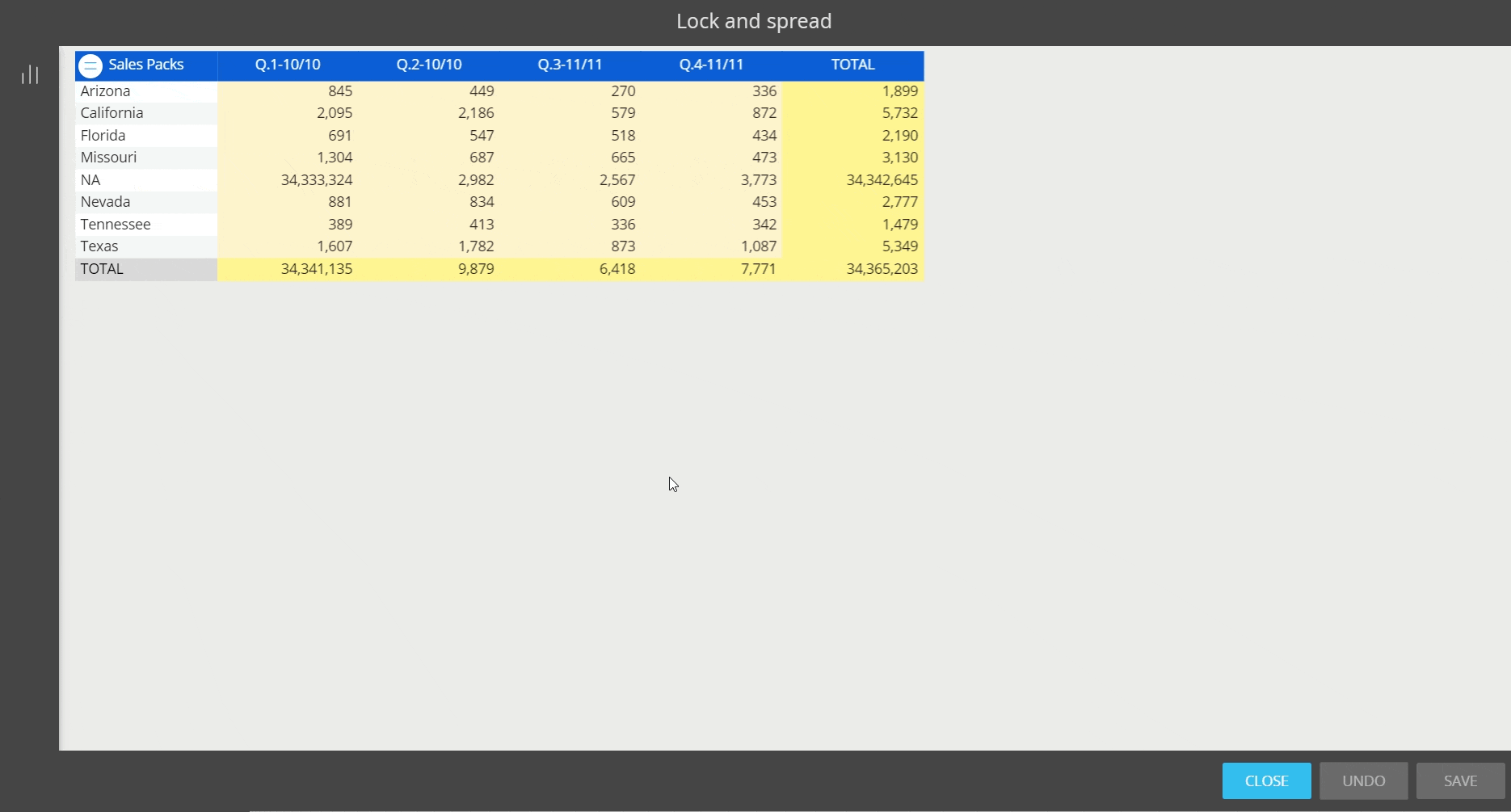
Task: Select the Q.2-10/10 column header
Action: pos(429,65)
